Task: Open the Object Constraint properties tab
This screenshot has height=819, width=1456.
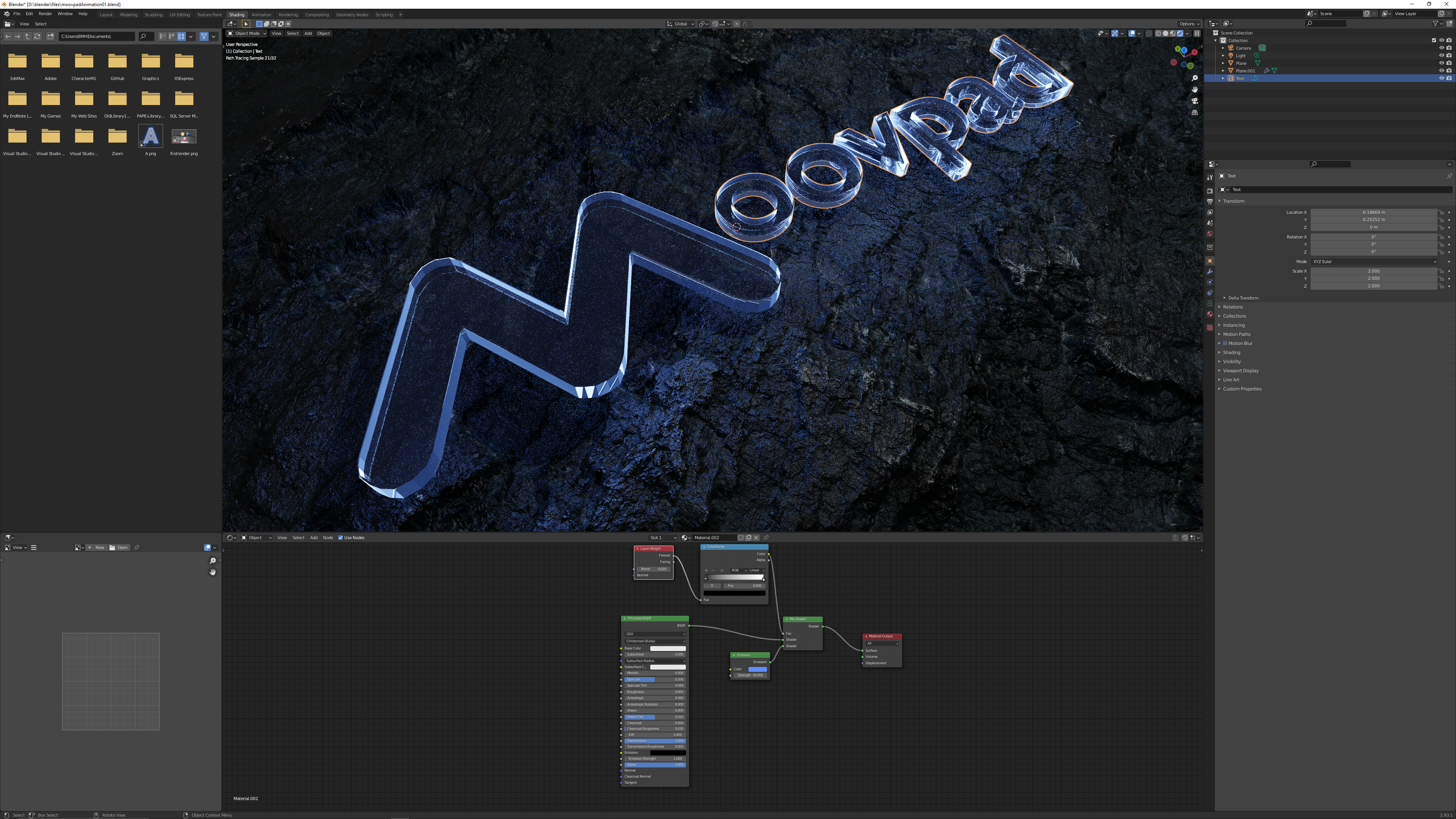Action: coord(1210,293)
